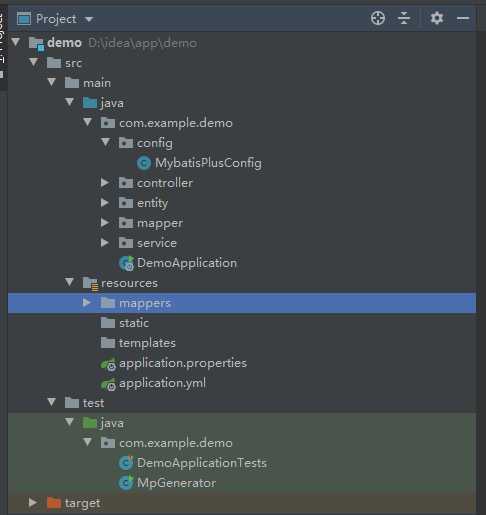Collapse the main com.example.demo package arrow
This screenshot has height=515, width=486.
pyautogui.click(x=88, y=122)
